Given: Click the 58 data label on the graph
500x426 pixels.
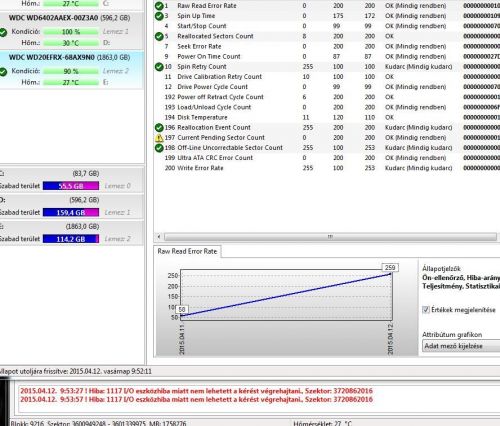Looking at the screenshot, I should (182, 309).
